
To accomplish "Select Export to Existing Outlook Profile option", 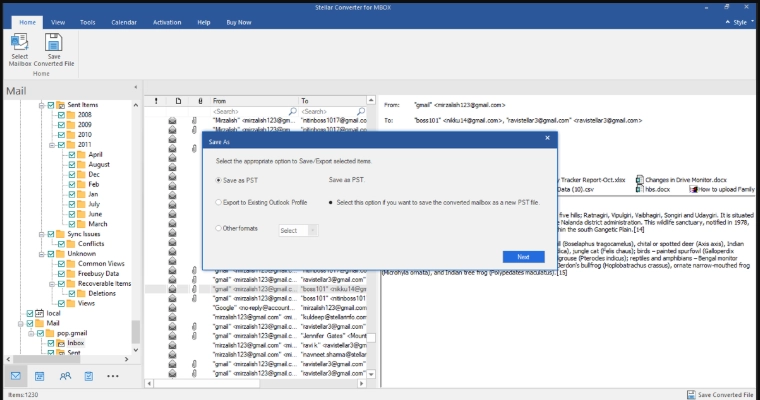I will click(x=219, y=202).
